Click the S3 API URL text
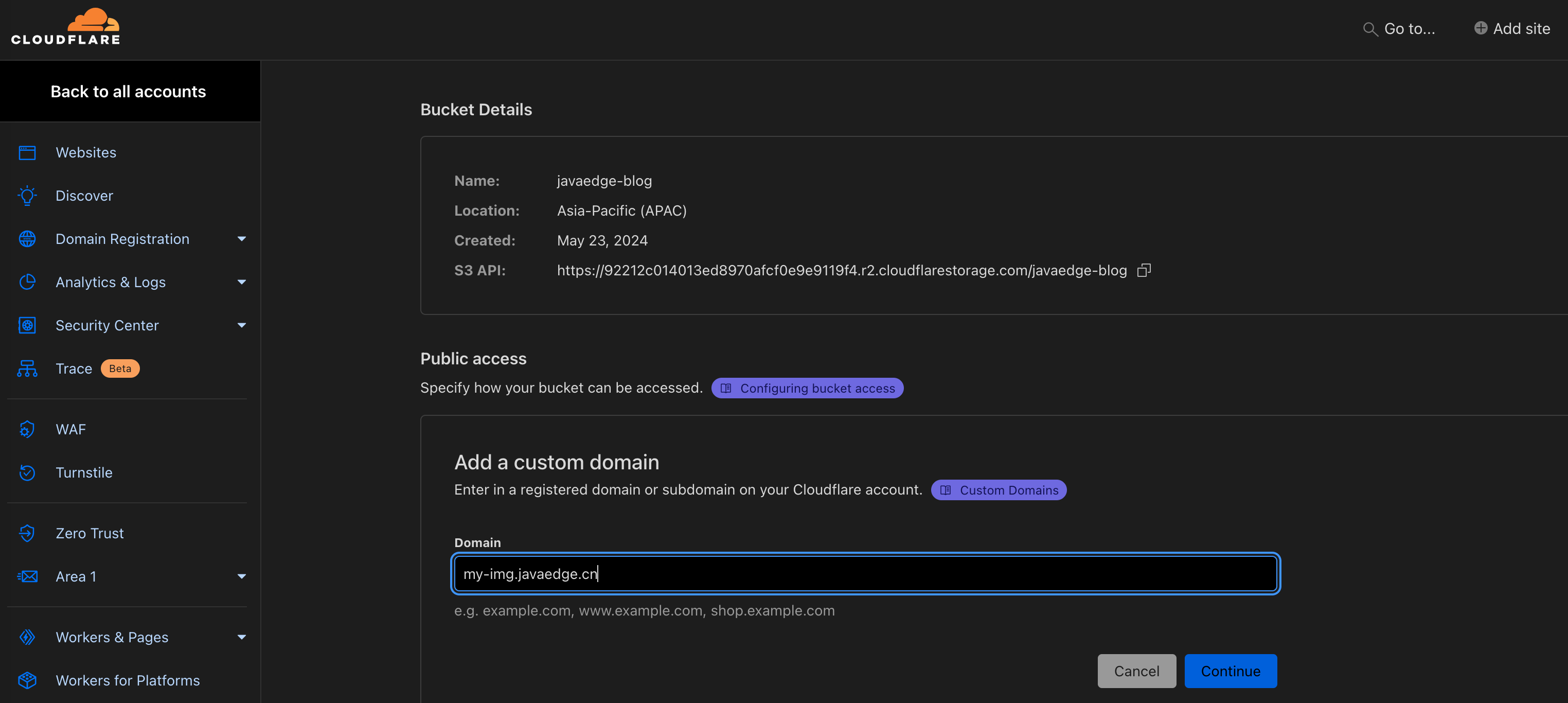 pos(842,270)
